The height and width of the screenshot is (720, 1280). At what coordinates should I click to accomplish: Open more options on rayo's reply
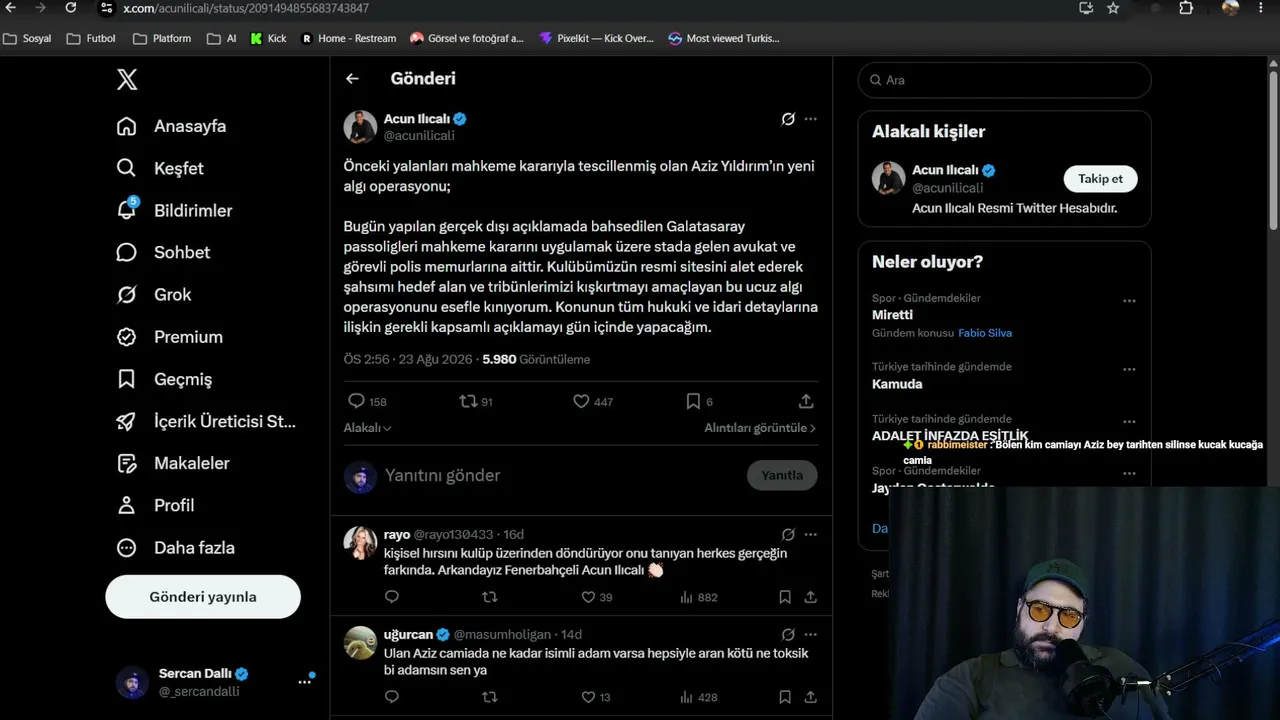point(811,535)
